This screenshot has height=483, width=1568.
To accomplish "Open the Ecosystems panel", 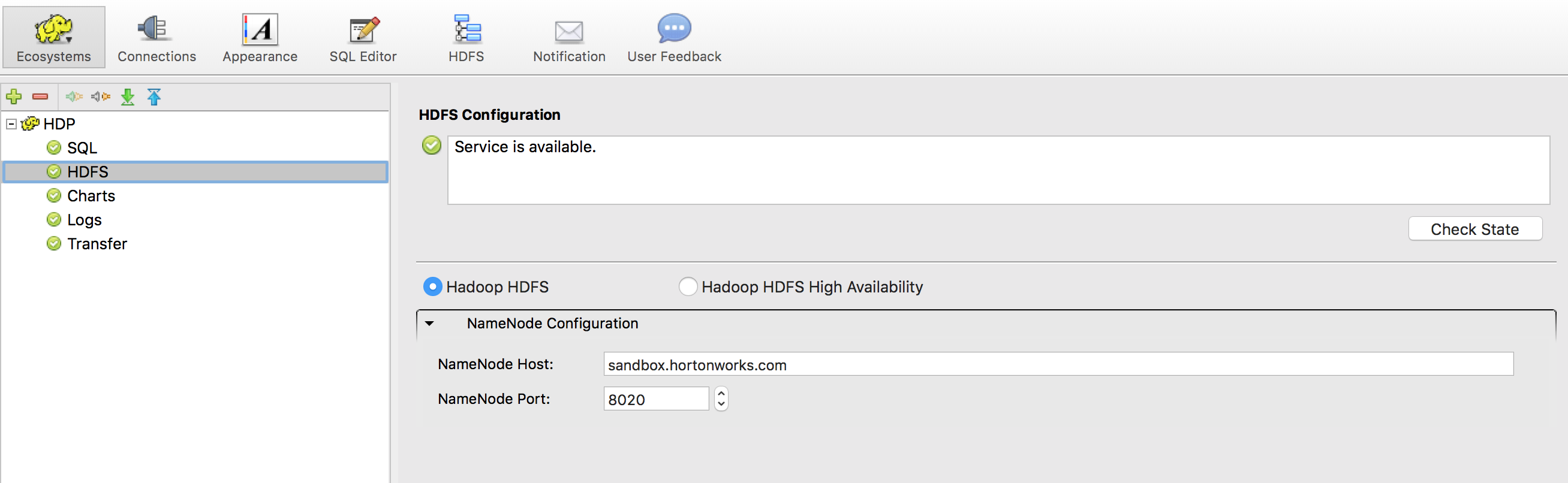I will point(53,37).
